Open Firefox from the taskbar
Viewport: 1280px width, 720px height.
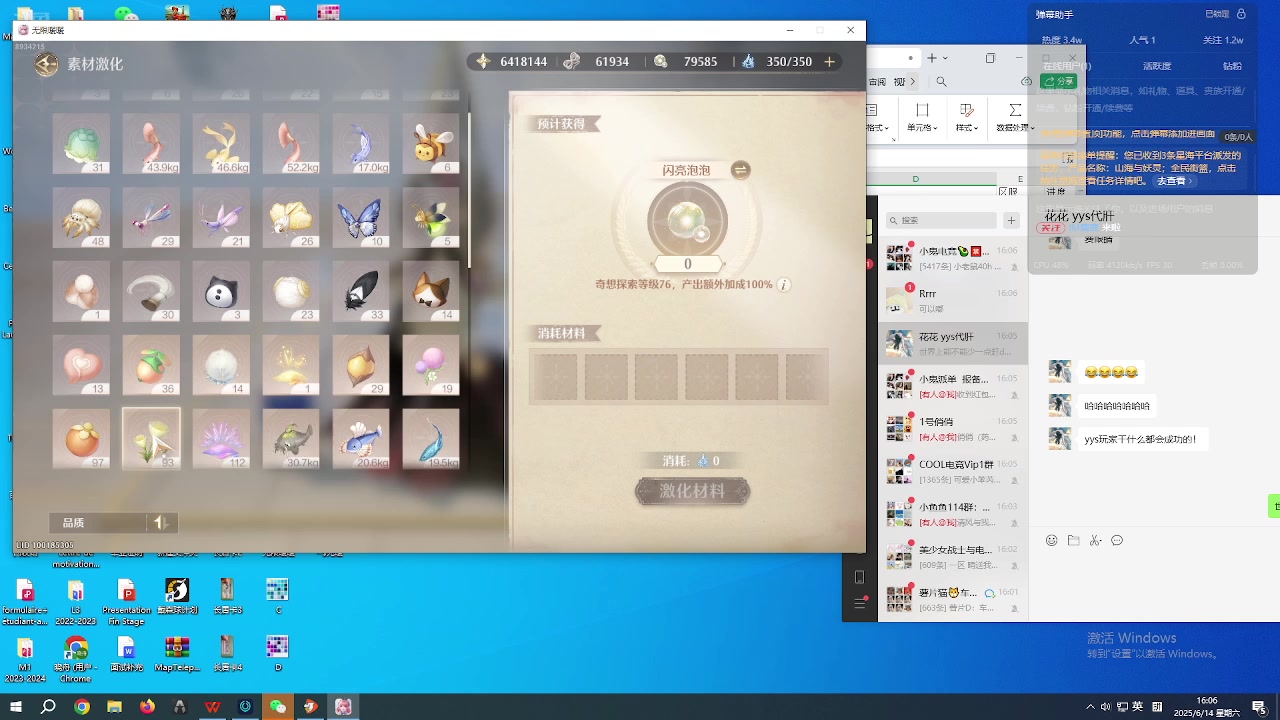pyautogui.click(x=147, y=707)
